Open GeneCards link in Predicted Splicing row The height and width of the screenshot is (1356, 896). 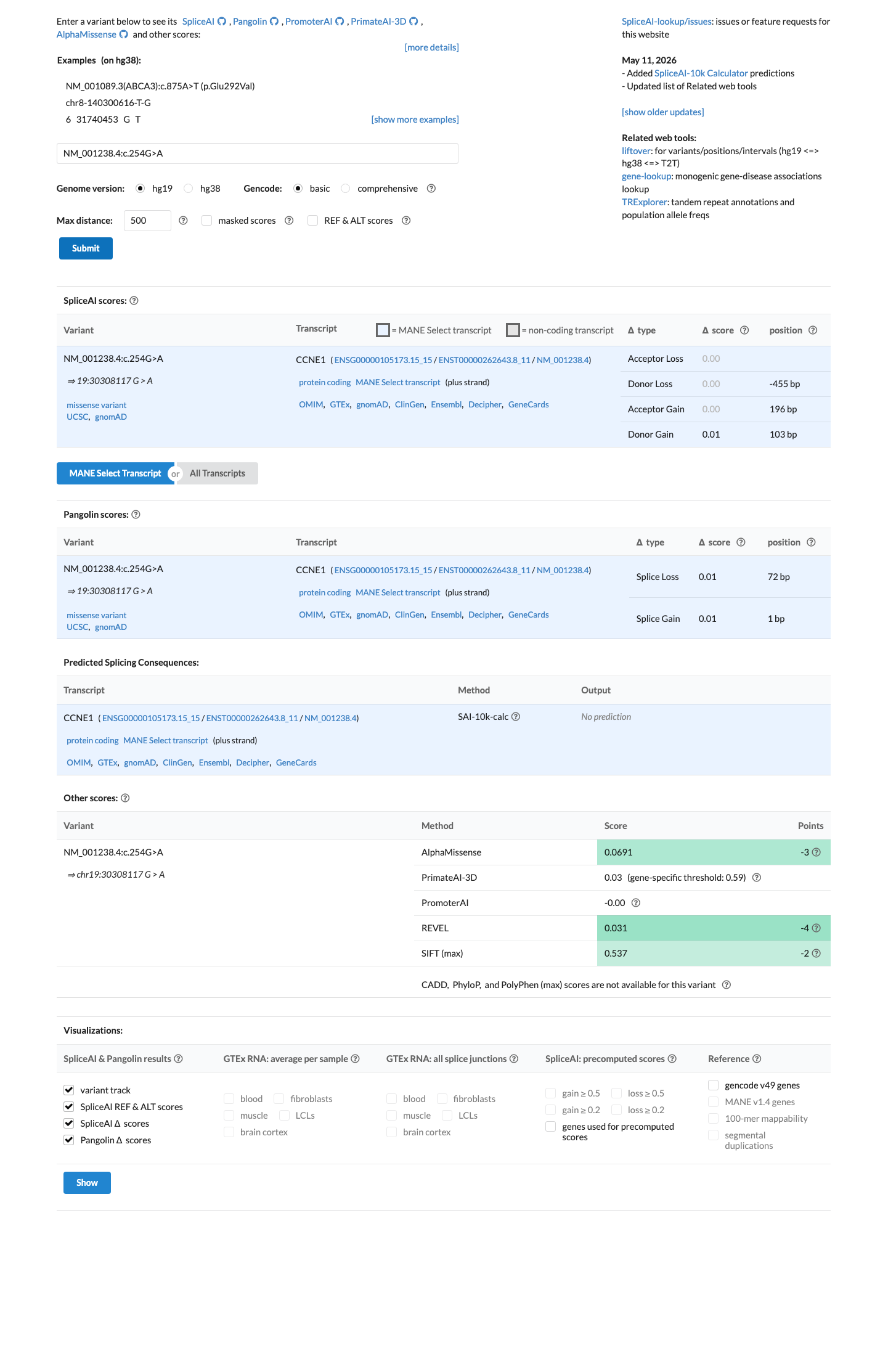[296, 763]
